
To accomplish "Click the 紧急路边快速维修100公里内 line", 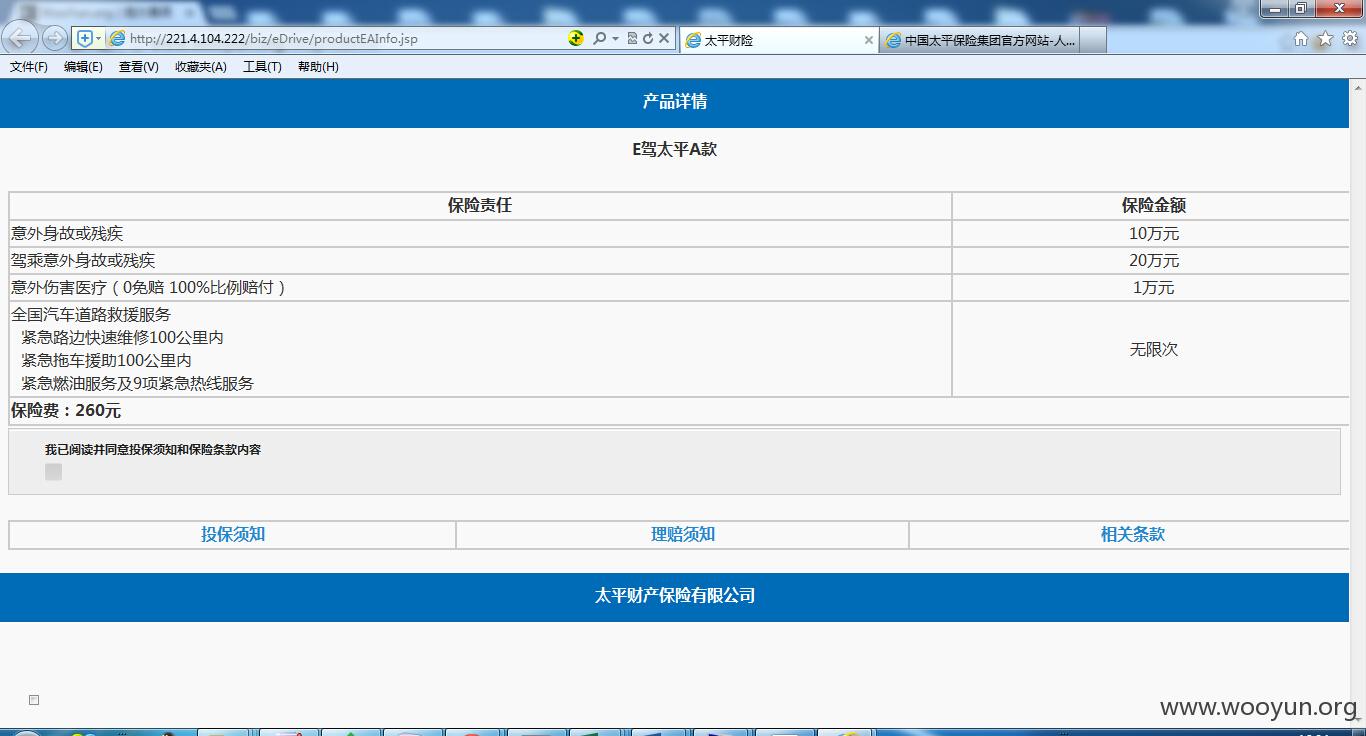I will [122, 338].
